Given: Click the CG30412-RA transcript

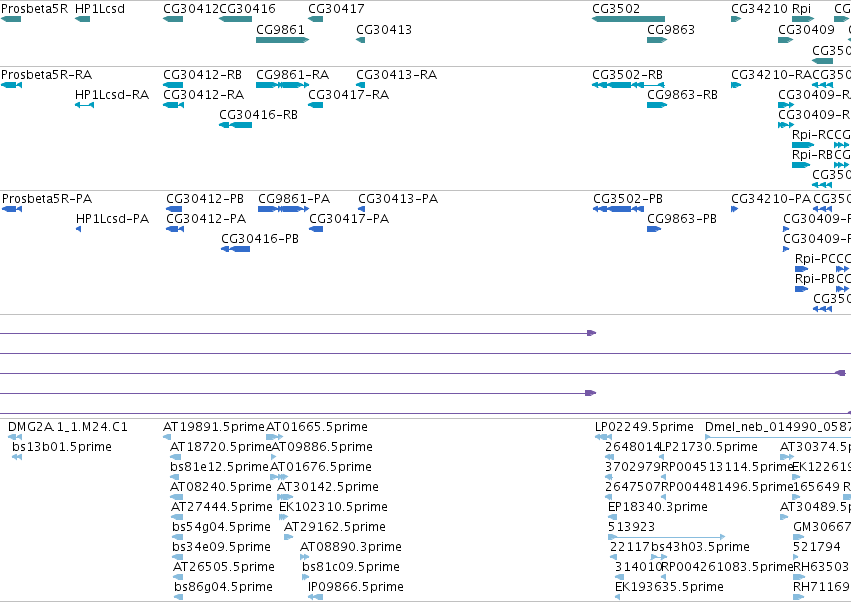Looking at the screenshot, I should [x=173, y=105].
